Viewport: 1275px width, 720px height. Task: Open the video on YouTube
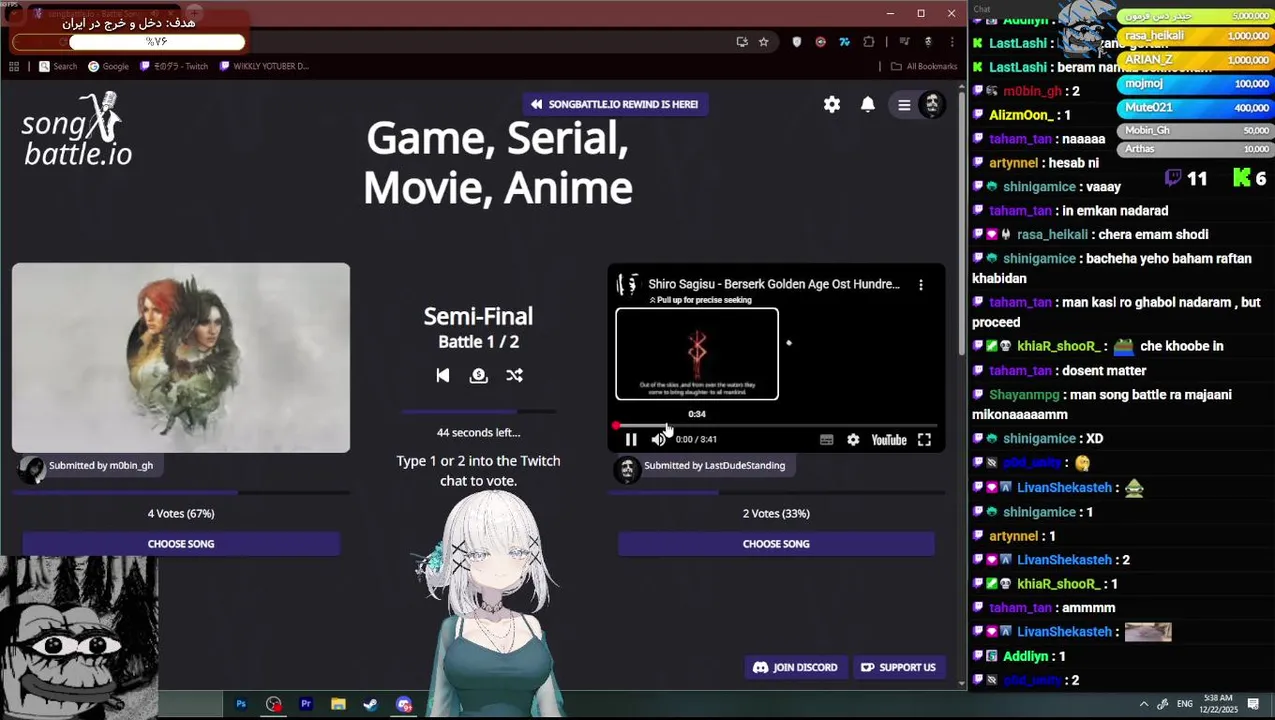pyautogui.click(x=889, y=440)
